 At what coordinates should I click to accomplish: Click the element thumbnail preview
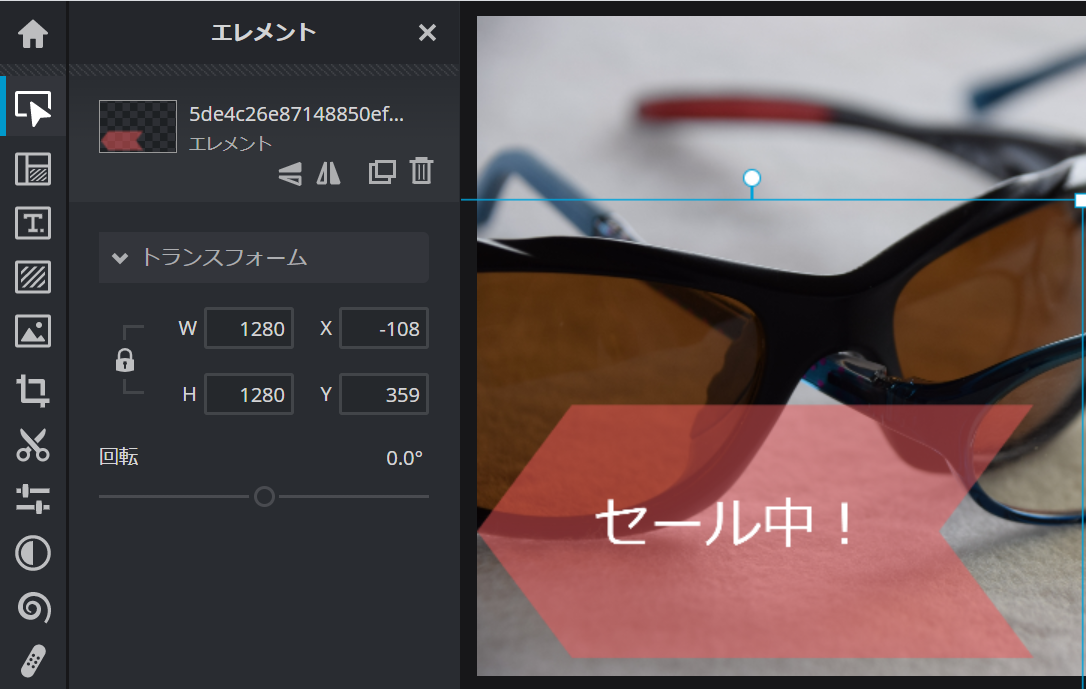click(x=138, y=127)
